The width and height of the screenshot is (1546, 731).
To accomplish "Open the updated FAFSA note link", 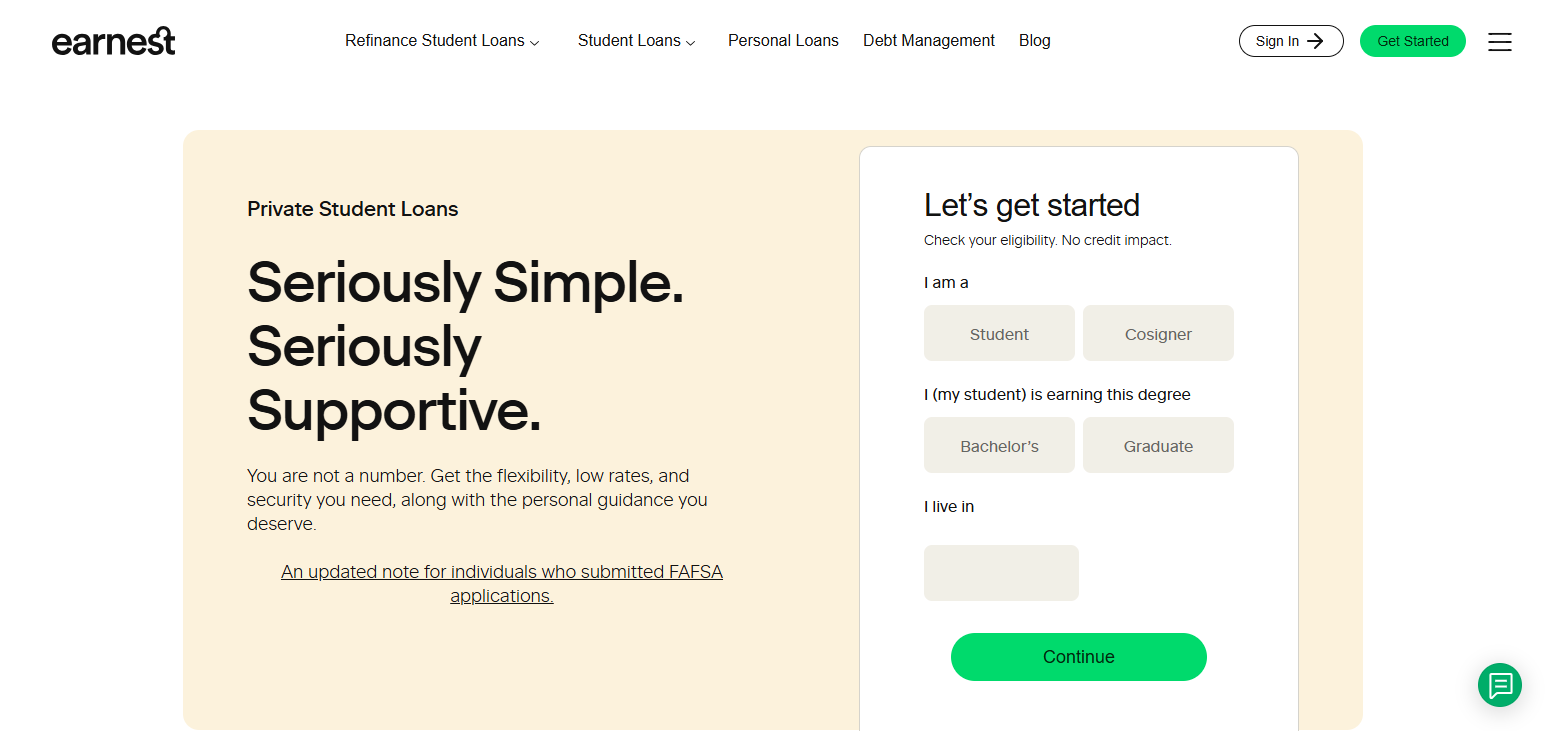I will 502,584.
